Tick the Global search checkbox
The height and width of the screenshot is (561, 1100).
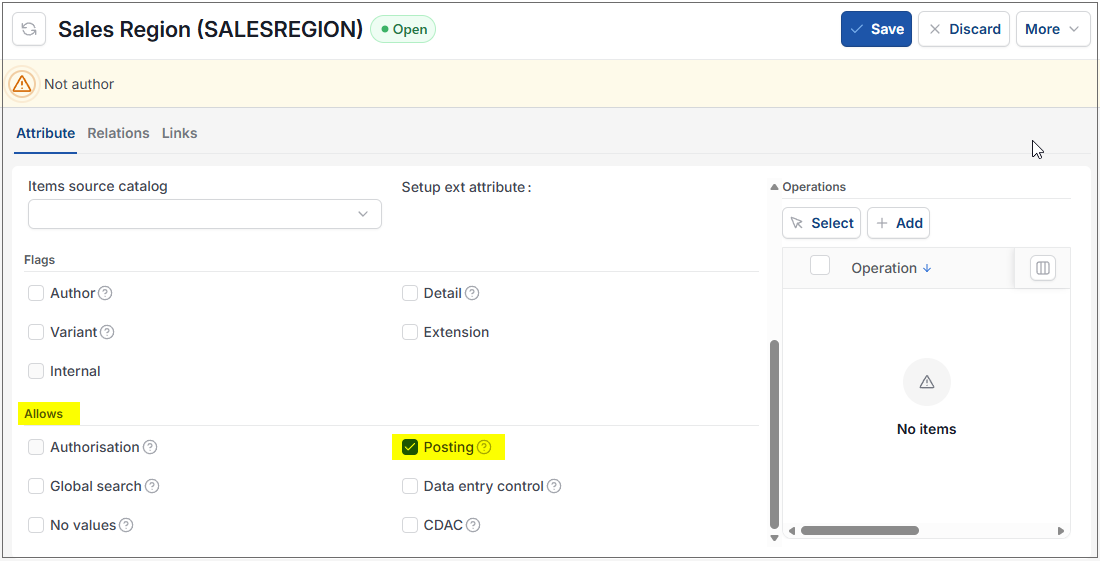click(x=36, y=486)
